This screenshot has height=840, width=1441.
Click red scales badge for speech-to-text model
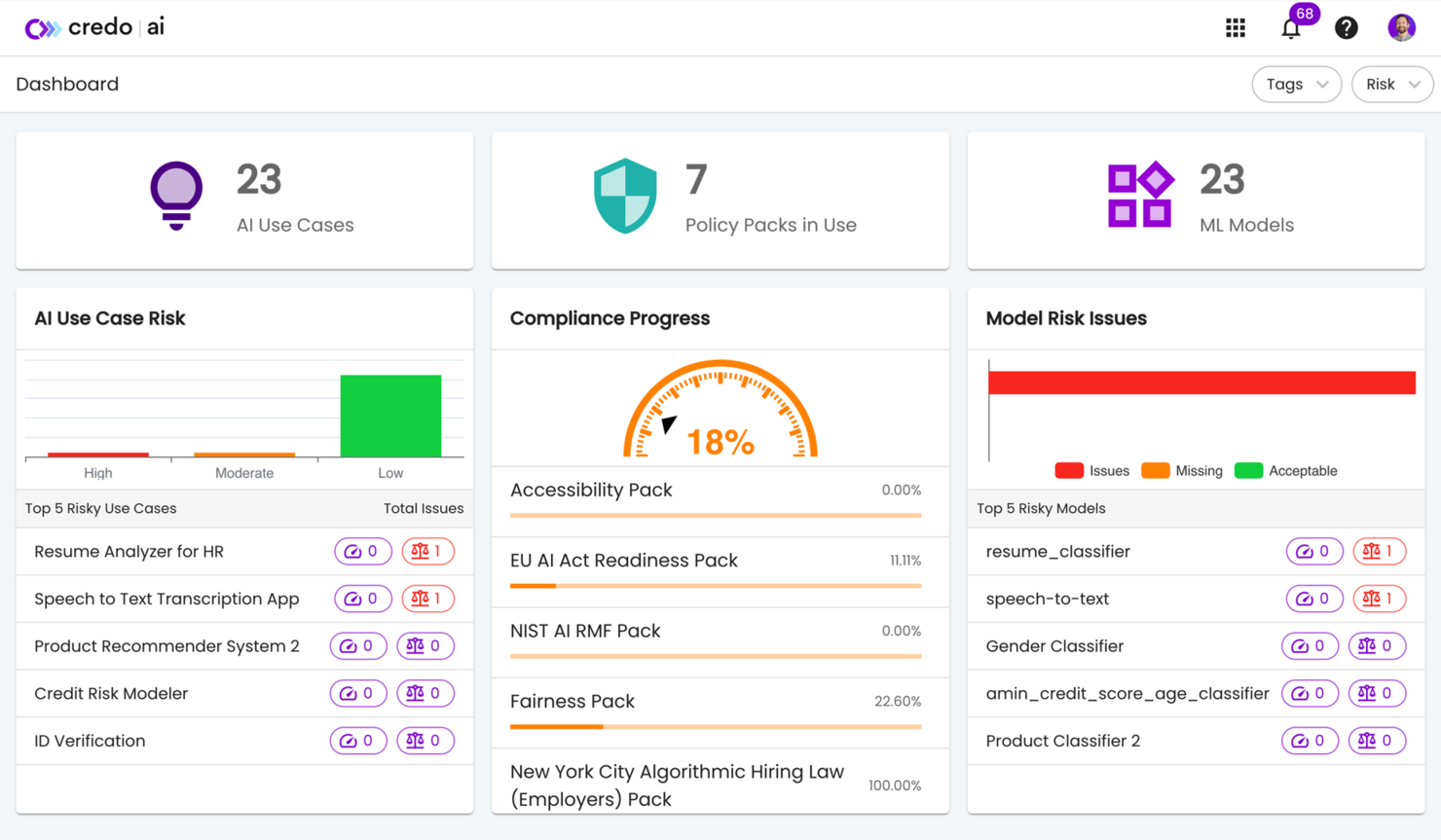(x=1379, y=599)
